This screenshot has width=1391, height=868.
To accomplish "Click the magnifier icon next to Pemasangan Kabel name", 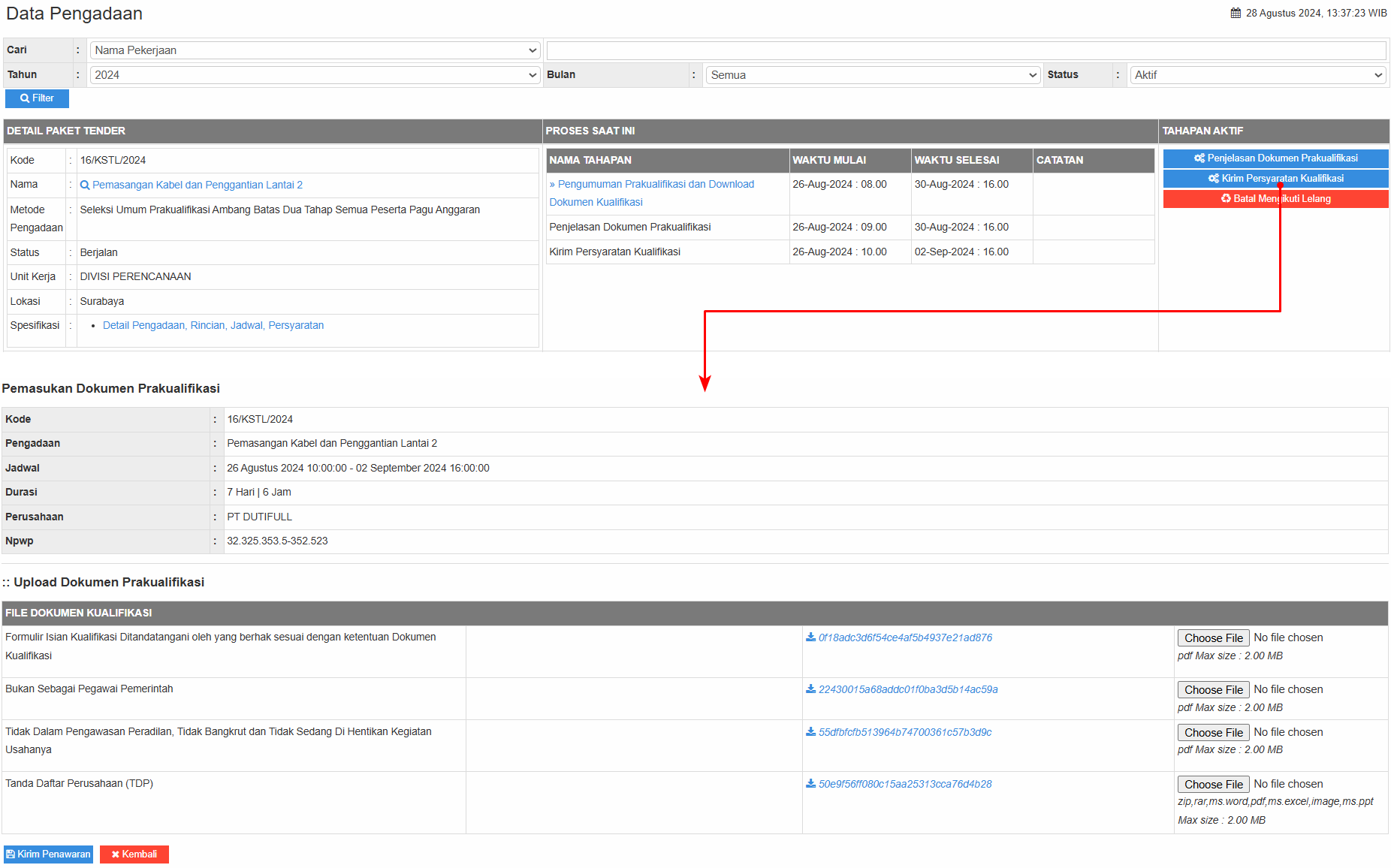I will click(85, 185).
